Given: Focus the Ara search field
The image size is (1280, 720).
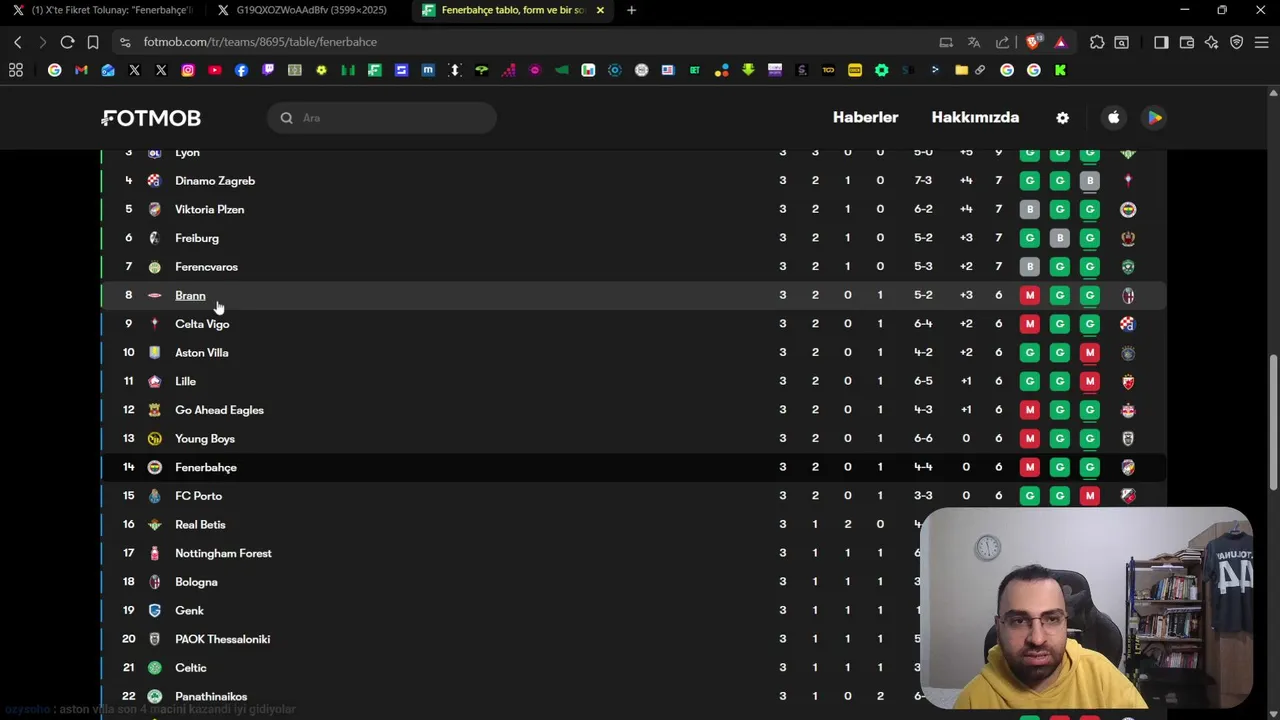Looking at the screenshot, I should pos(382,118).
